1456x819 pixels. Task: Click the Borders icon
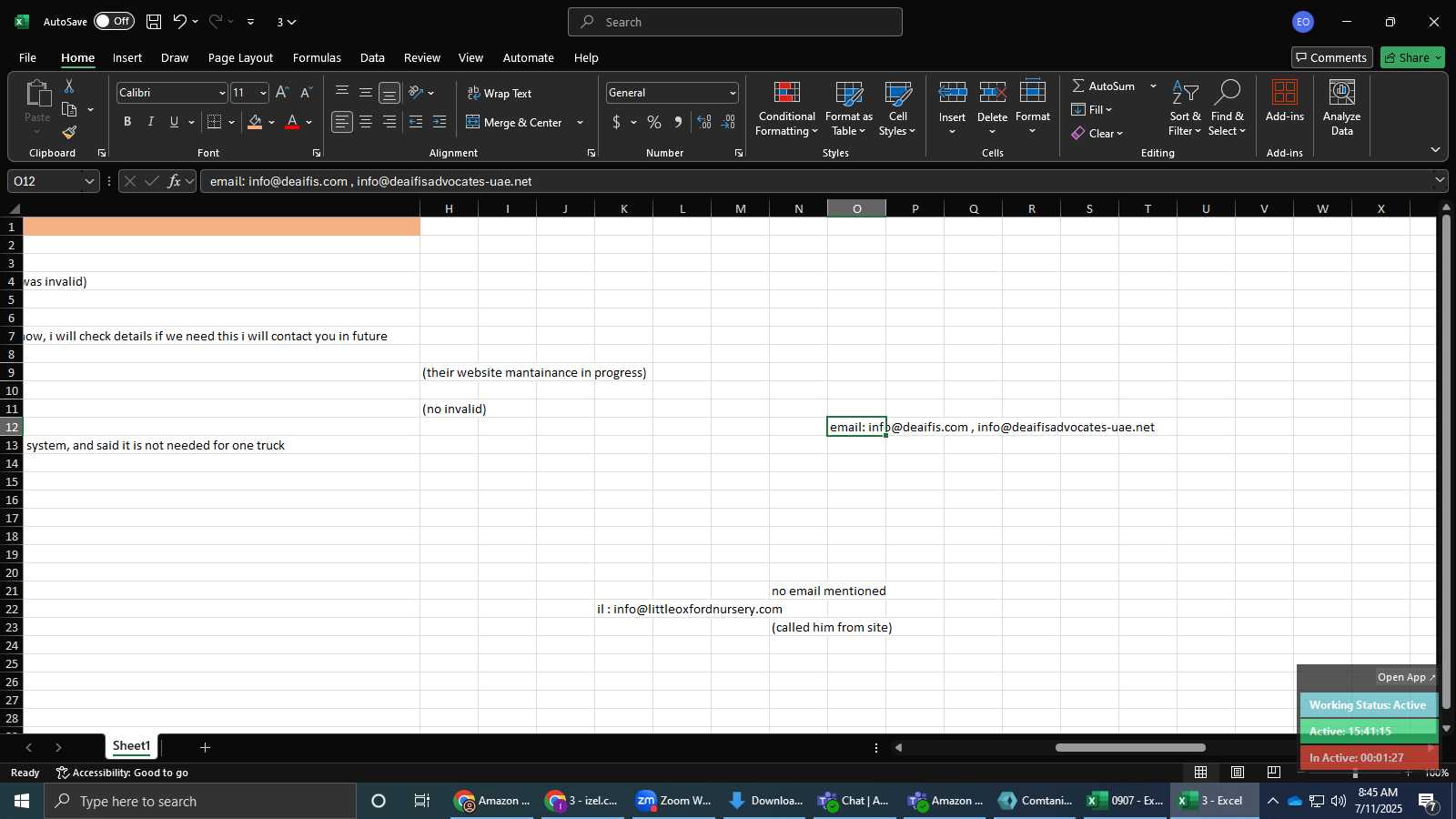point(215,122)
